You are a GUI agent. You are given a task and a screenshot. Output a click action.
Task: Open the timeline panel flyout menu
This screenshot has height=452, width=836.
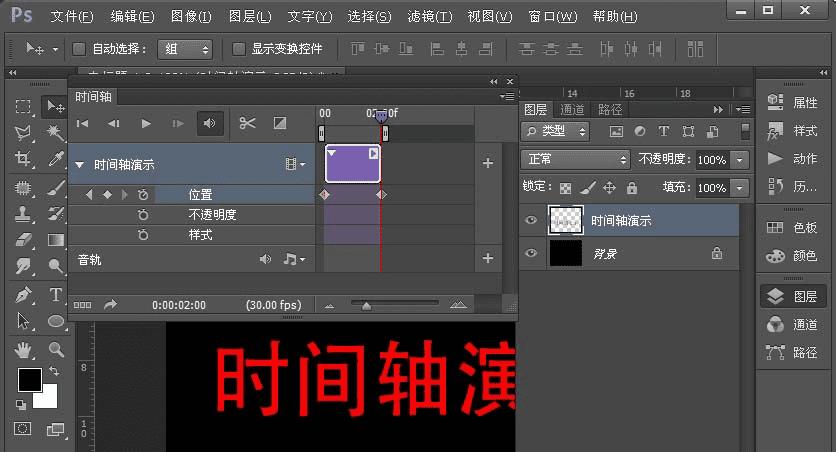click(507, 96)
